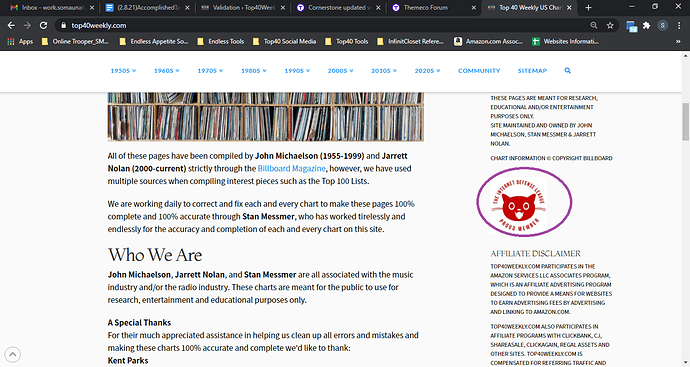The image size is (690, 367).
Task: Click the page vertical scrollbar thumb
Action: [x=686, y=122]
